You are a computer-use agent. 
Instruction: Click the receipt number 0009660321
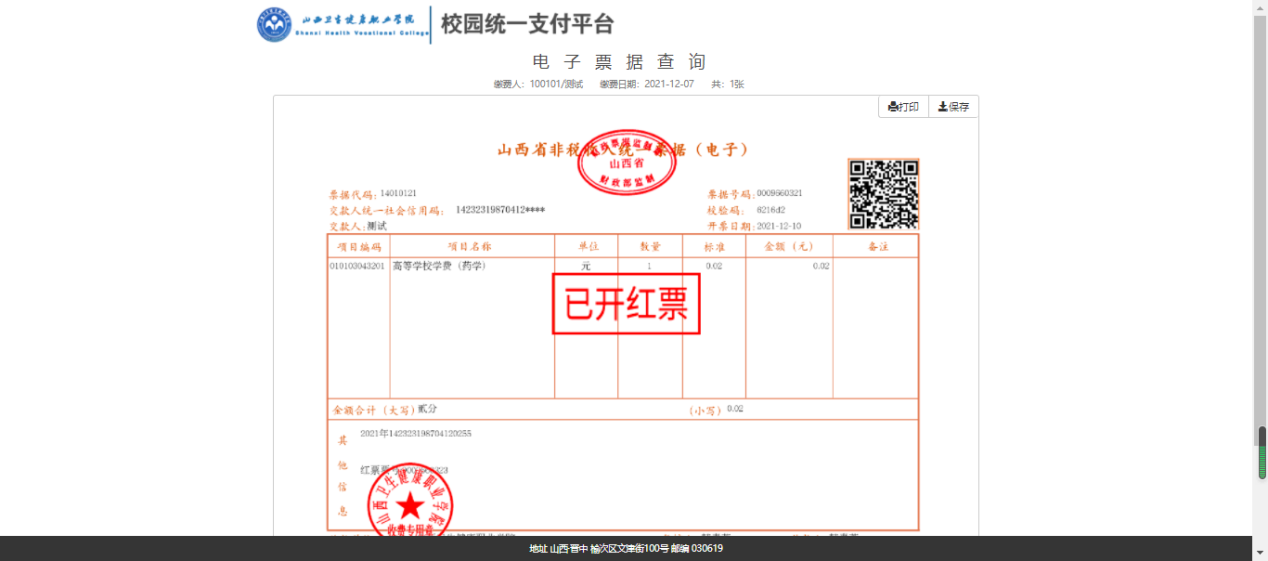click(779, 193)
